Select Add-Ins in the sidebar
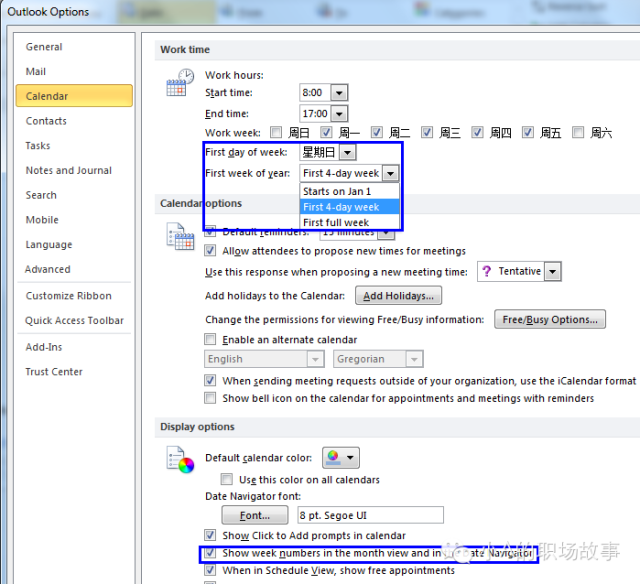 (44, 347)
